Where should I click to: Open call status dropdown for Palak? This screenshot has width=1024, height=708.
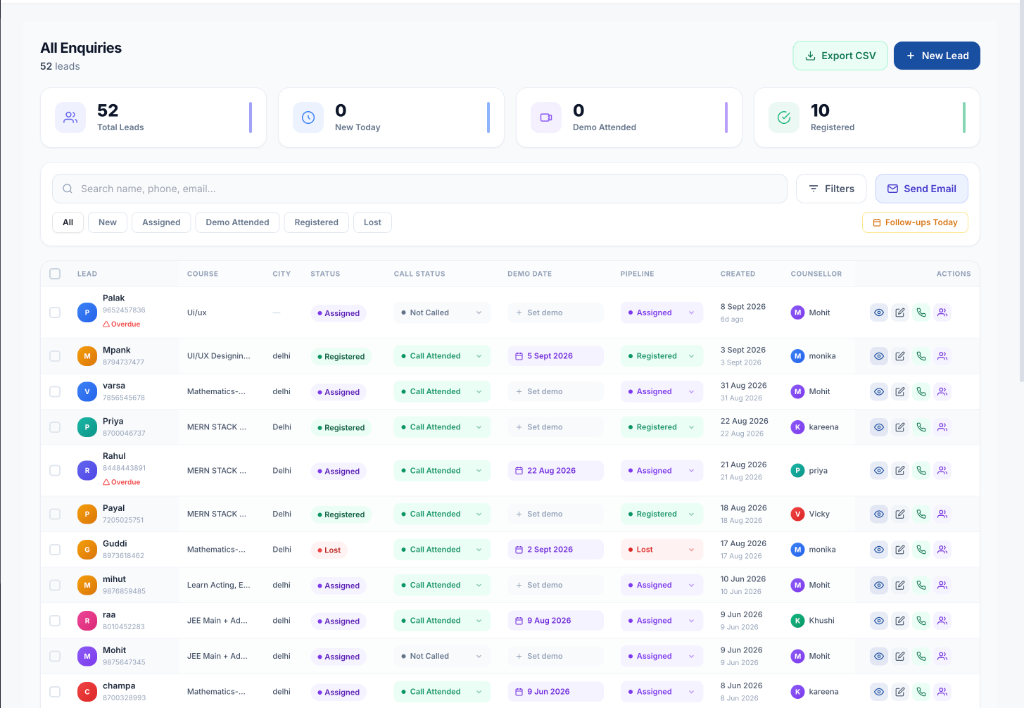coord(441,312)
